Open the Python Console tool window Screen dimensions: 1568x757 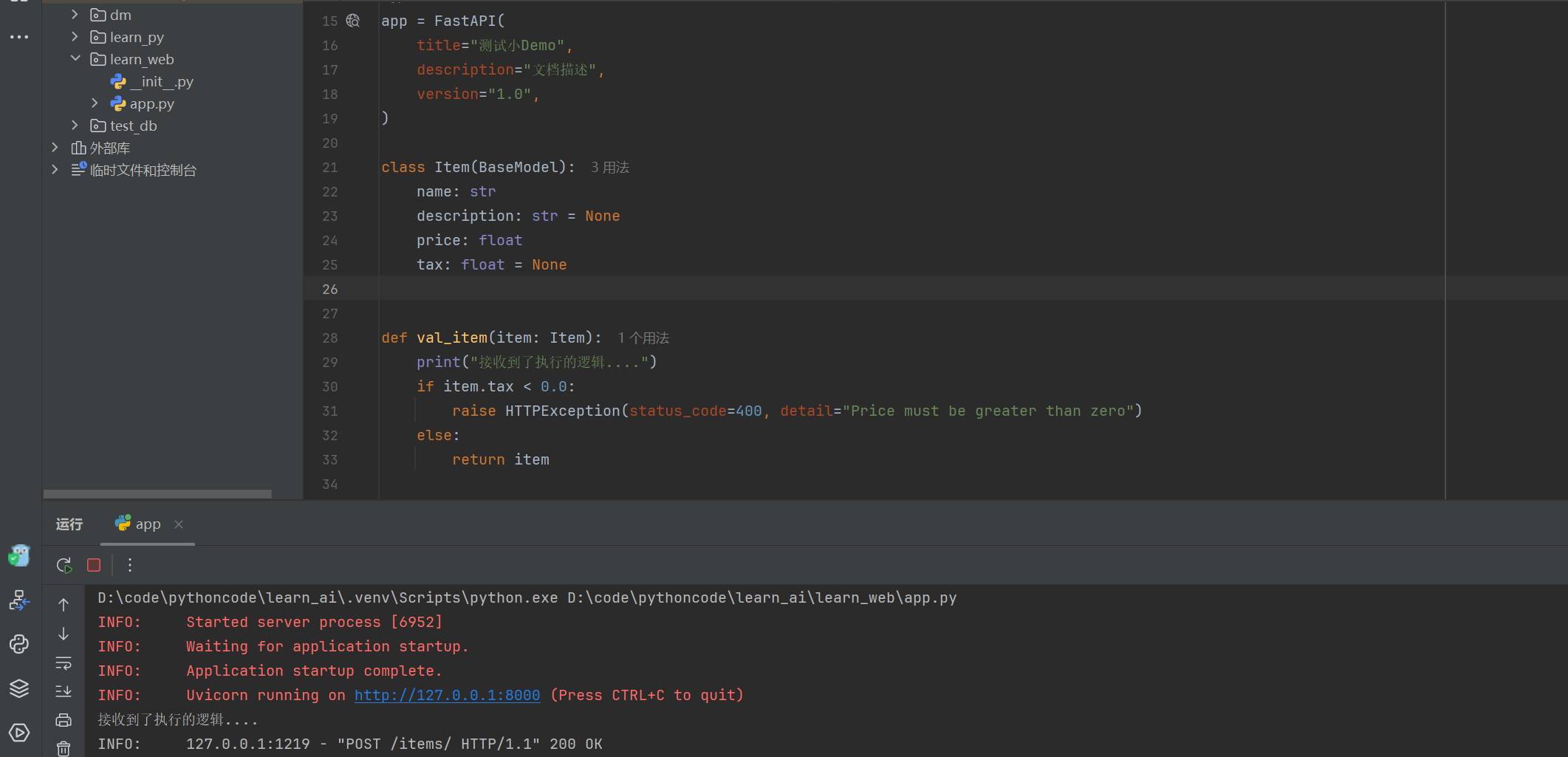[x=19, y=645]
